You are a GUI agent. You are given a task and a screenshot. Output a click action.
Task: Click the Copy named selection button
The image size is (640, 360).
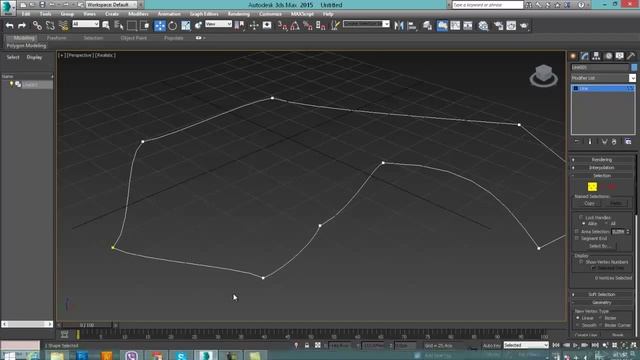pyautogui.click(x=589, y=203)
